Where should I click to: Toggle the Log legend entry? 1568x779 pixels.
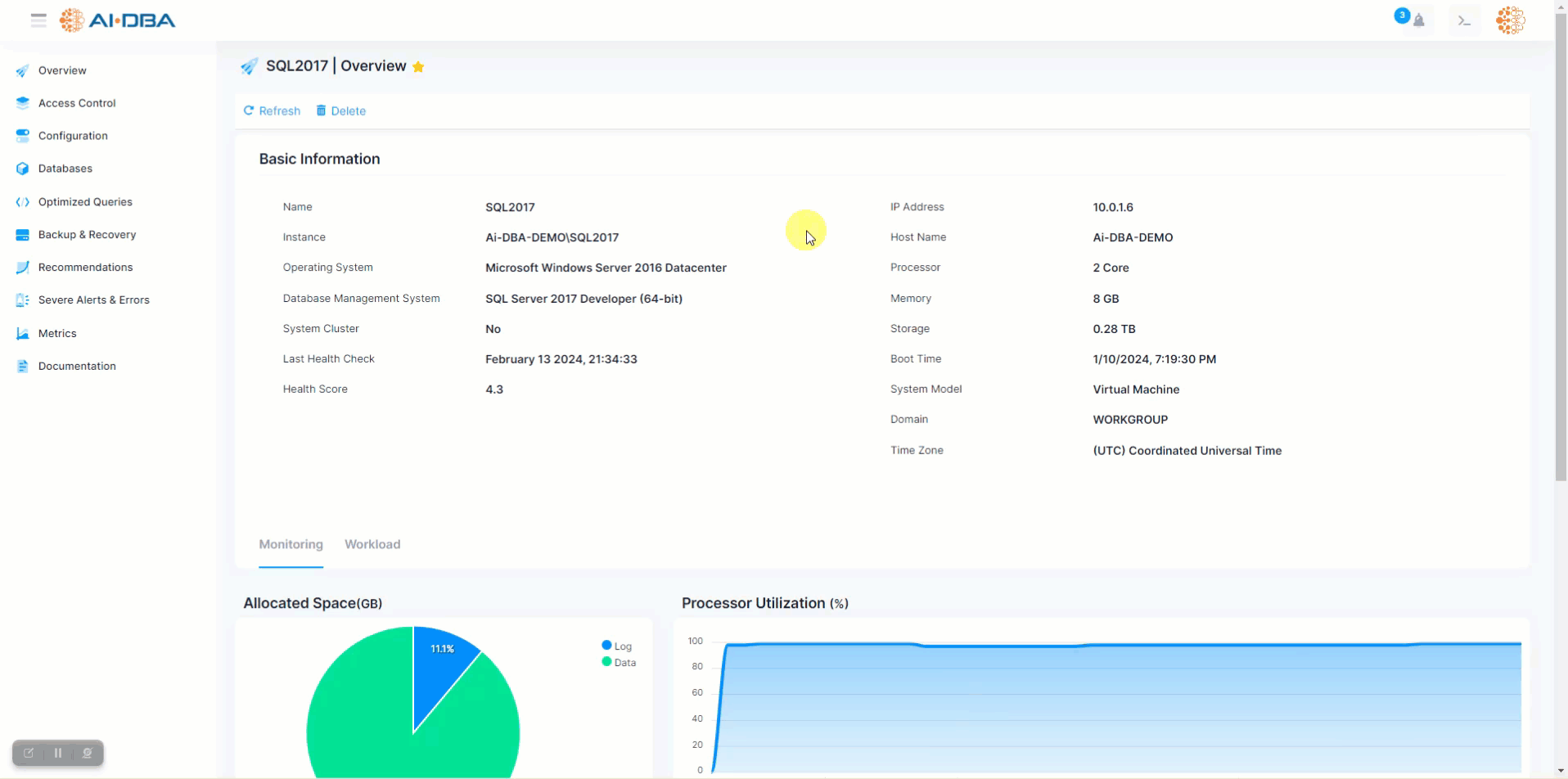click(x=616, y=646)
